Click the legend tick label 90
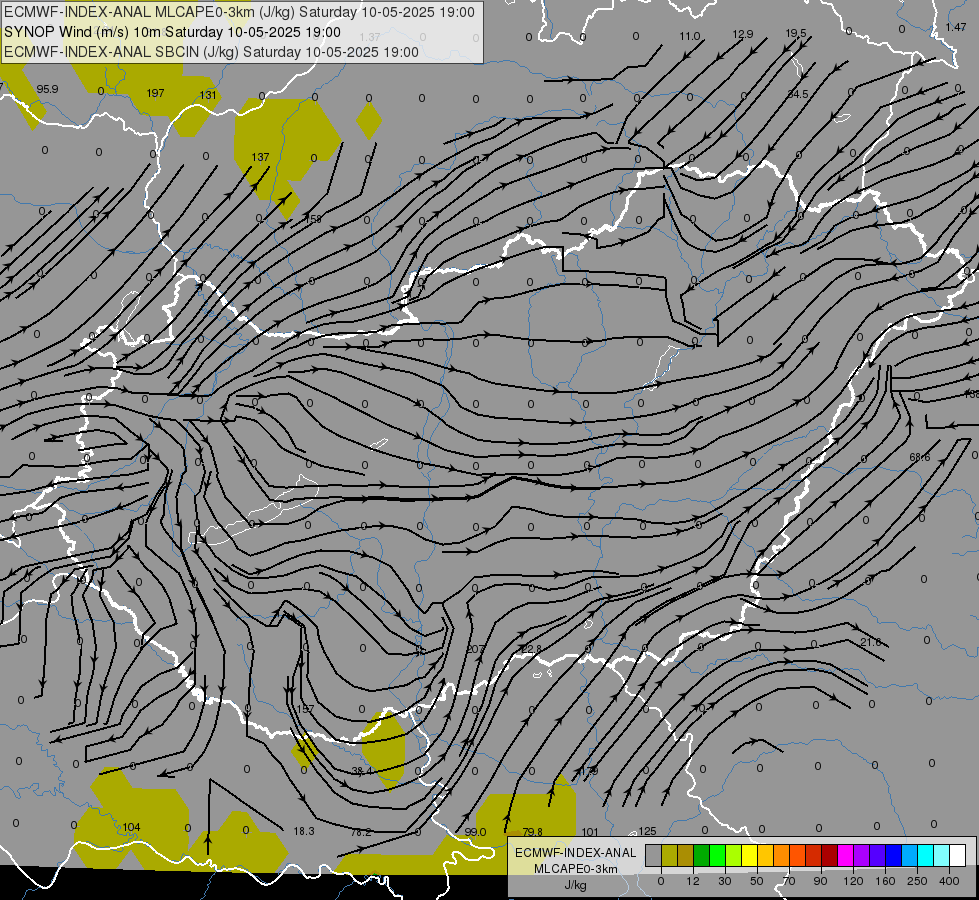Screen dimensions: 979x900 tap(820, 881)
